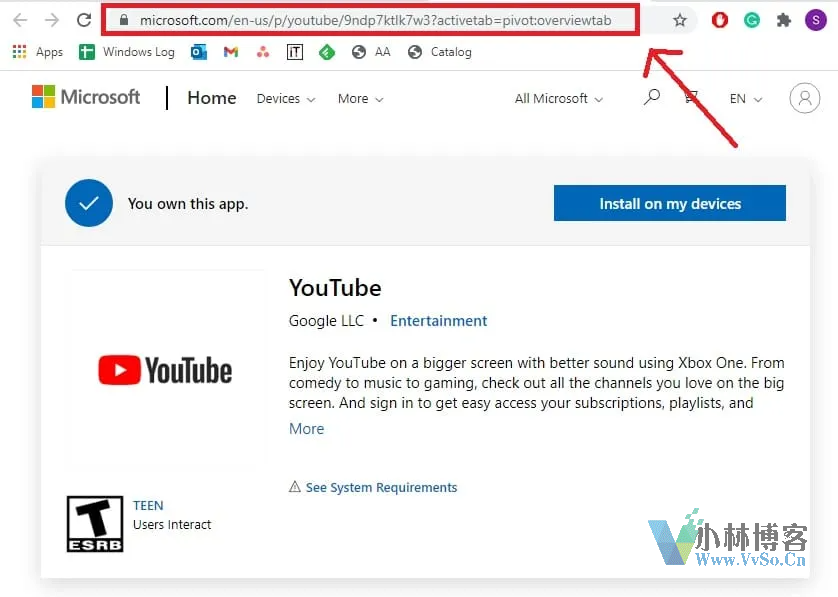Click the 'Users Interact' text

pyautogui.click(x=172, y=525)
